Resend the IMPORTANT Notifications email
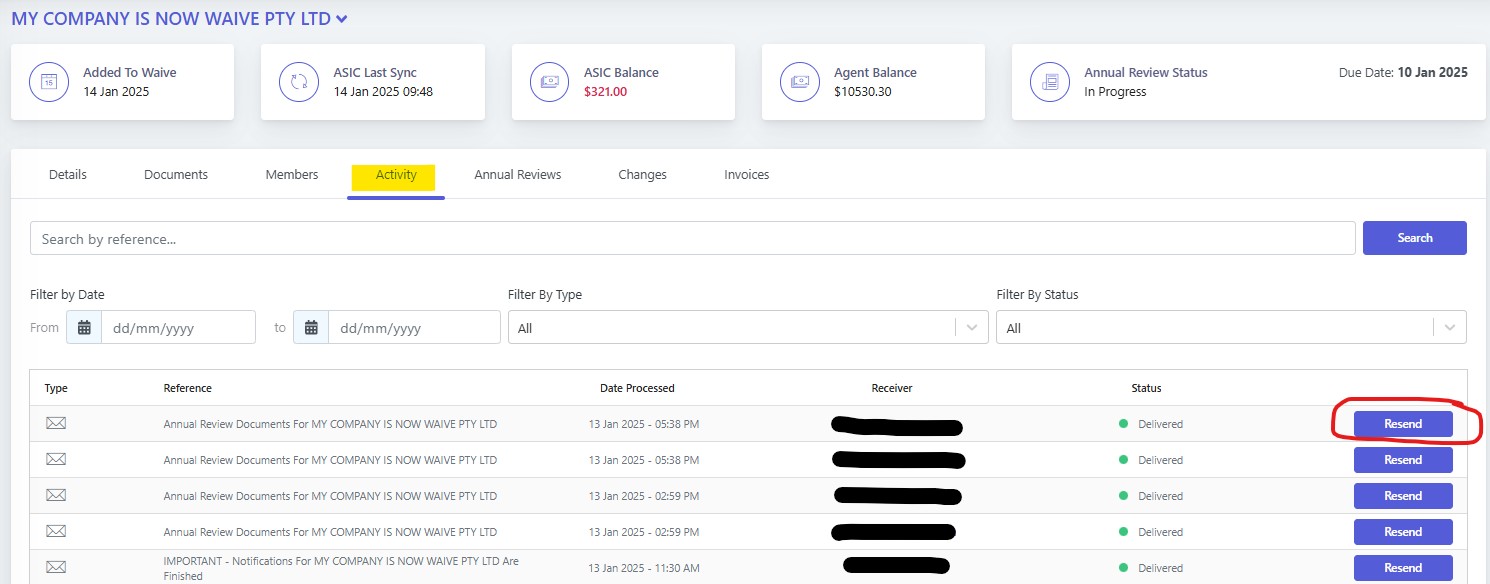The width and height of the screenshot is (1490, 584). click(1402, 568)
